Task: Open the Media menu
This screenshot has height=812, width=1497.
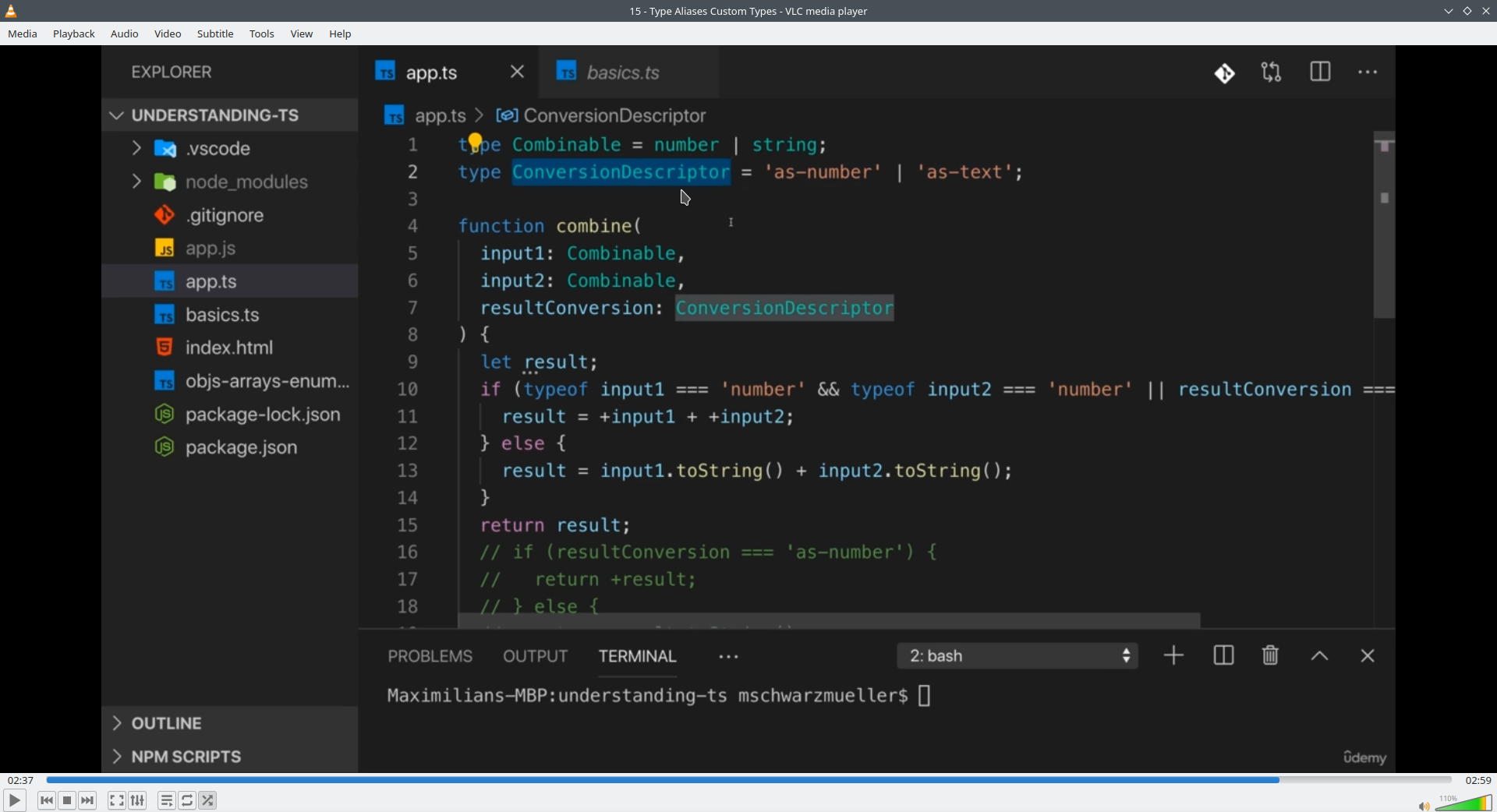Action: [23, 34]
